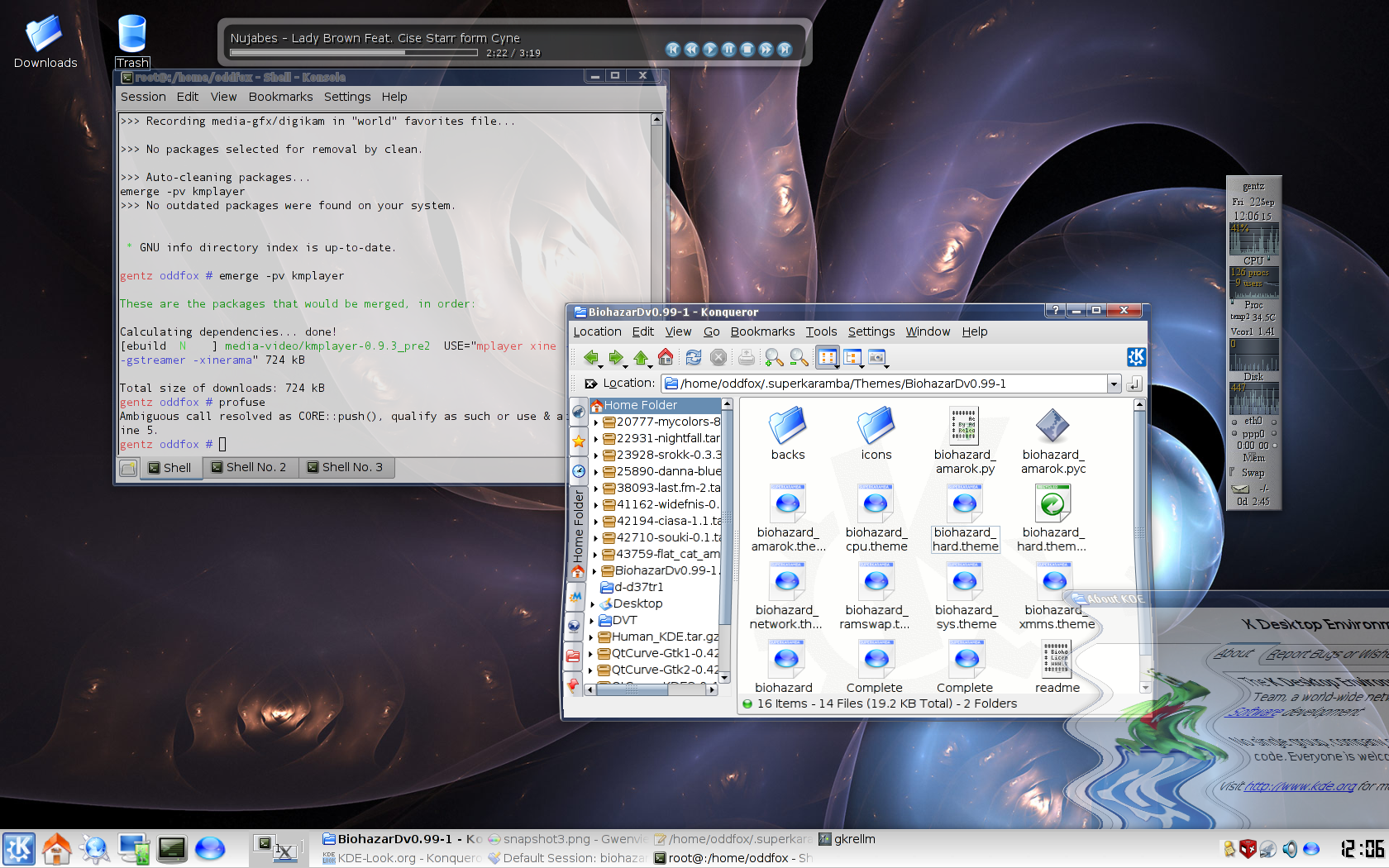This screenshot has width=1389, height=868.
Task: Expand the Desktop folder in sidebar tree
Action: [593, 604]
